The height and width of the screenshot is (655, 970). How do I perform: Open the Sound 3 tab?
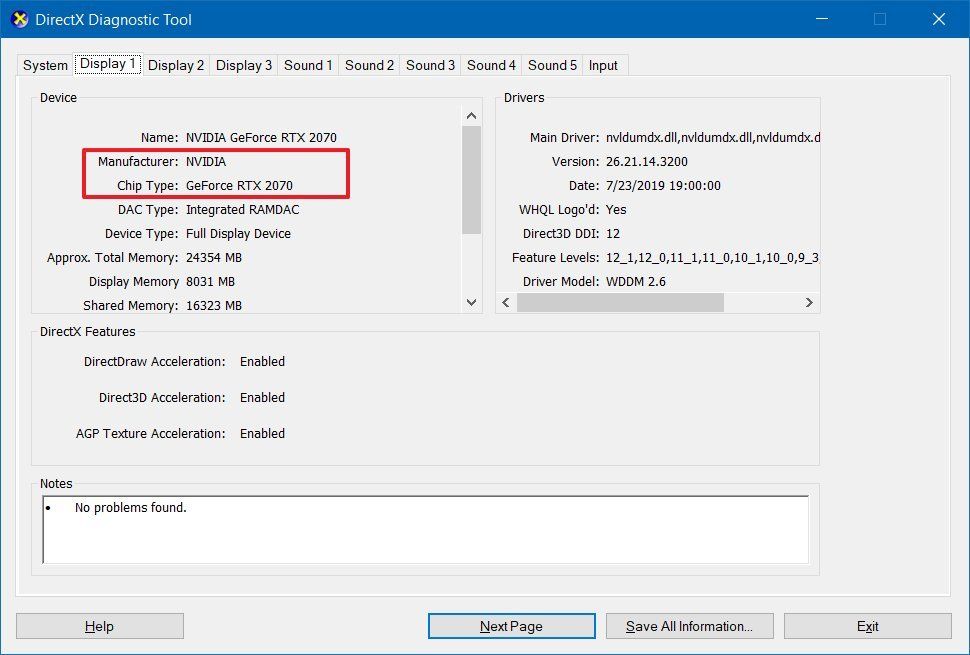pyautogui.click(x=430, y=65)
